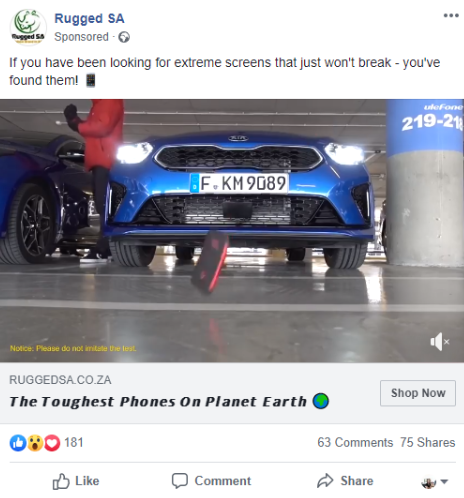464x498 pixels.
Task: Click the Sponsored label
Action: pyautogui.click(x=82, y=37)
